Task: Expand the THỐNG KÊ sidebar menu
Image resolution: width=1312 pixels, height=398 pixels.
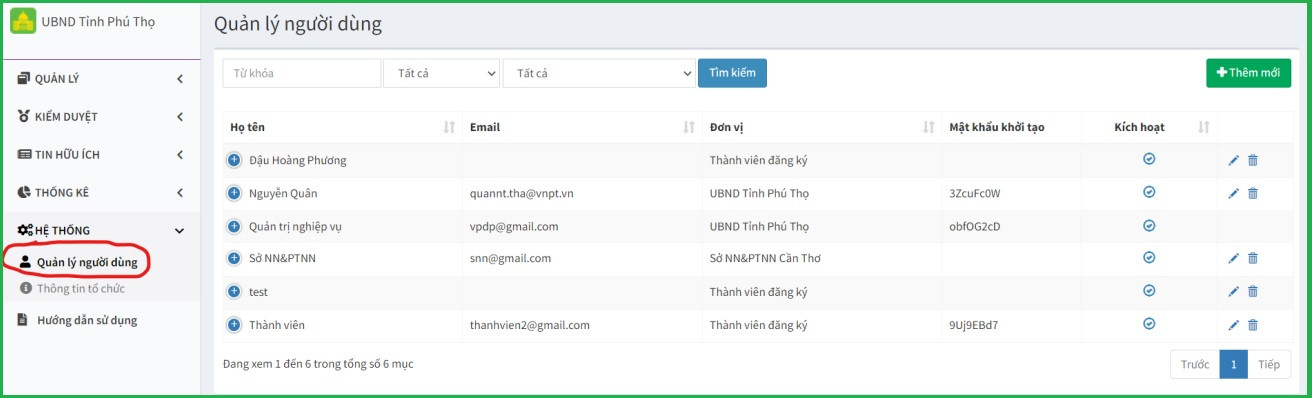Action: coord(100,192)
